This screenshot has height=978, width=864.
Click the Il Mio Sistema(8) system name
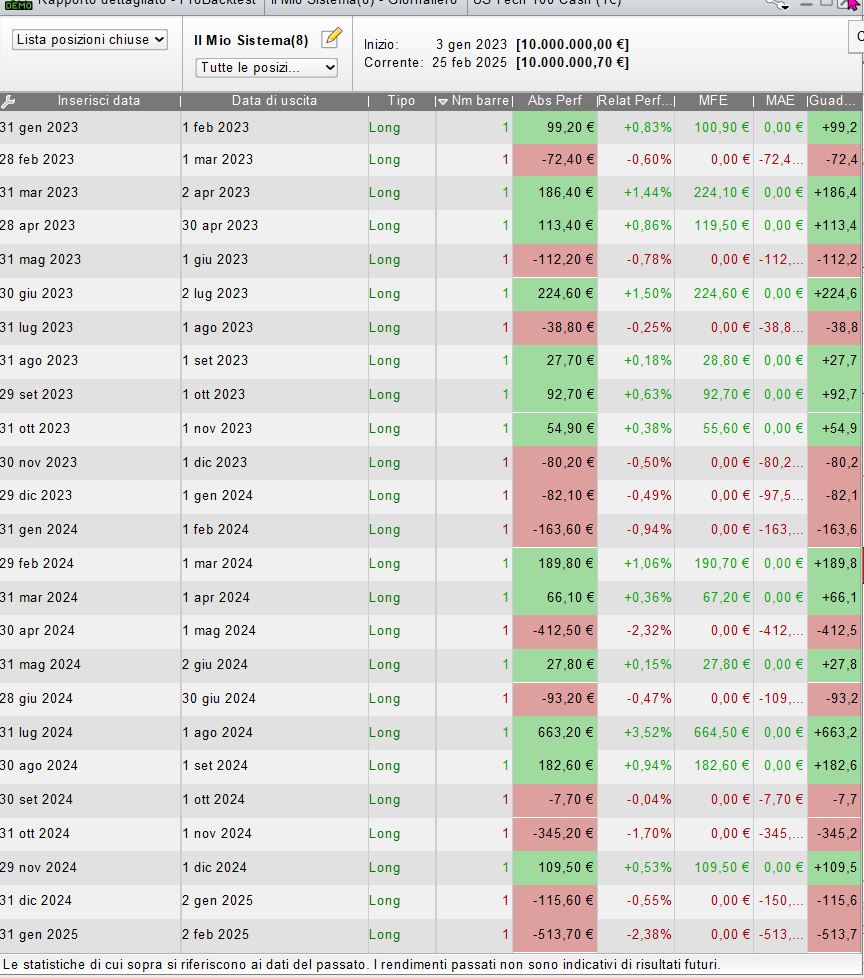click(x=250, y=41)
